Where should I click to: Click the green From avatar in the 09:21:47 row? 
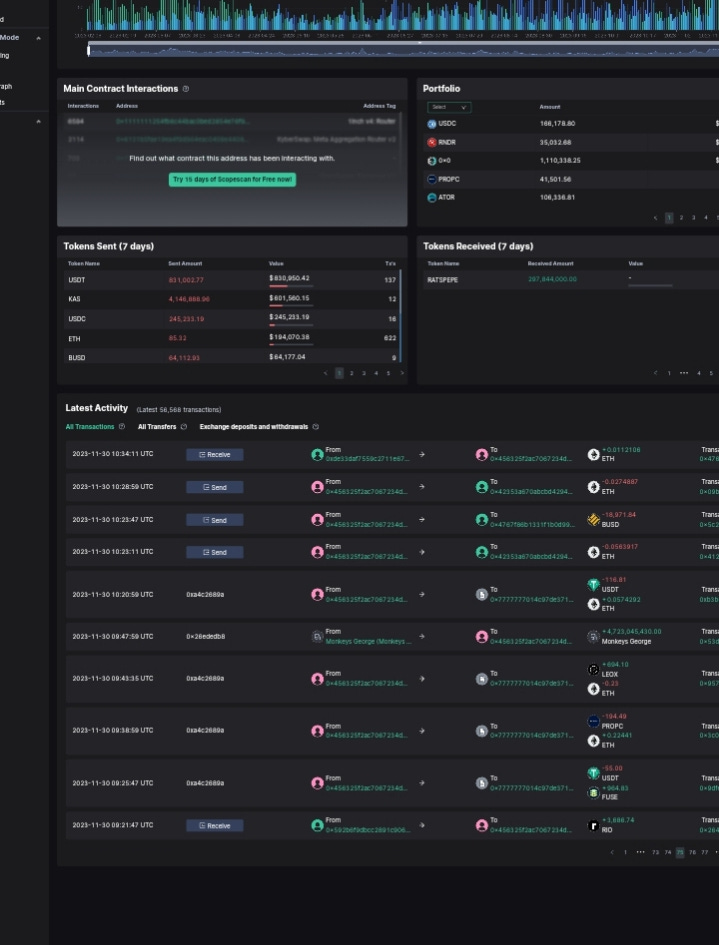pos(318,826)
